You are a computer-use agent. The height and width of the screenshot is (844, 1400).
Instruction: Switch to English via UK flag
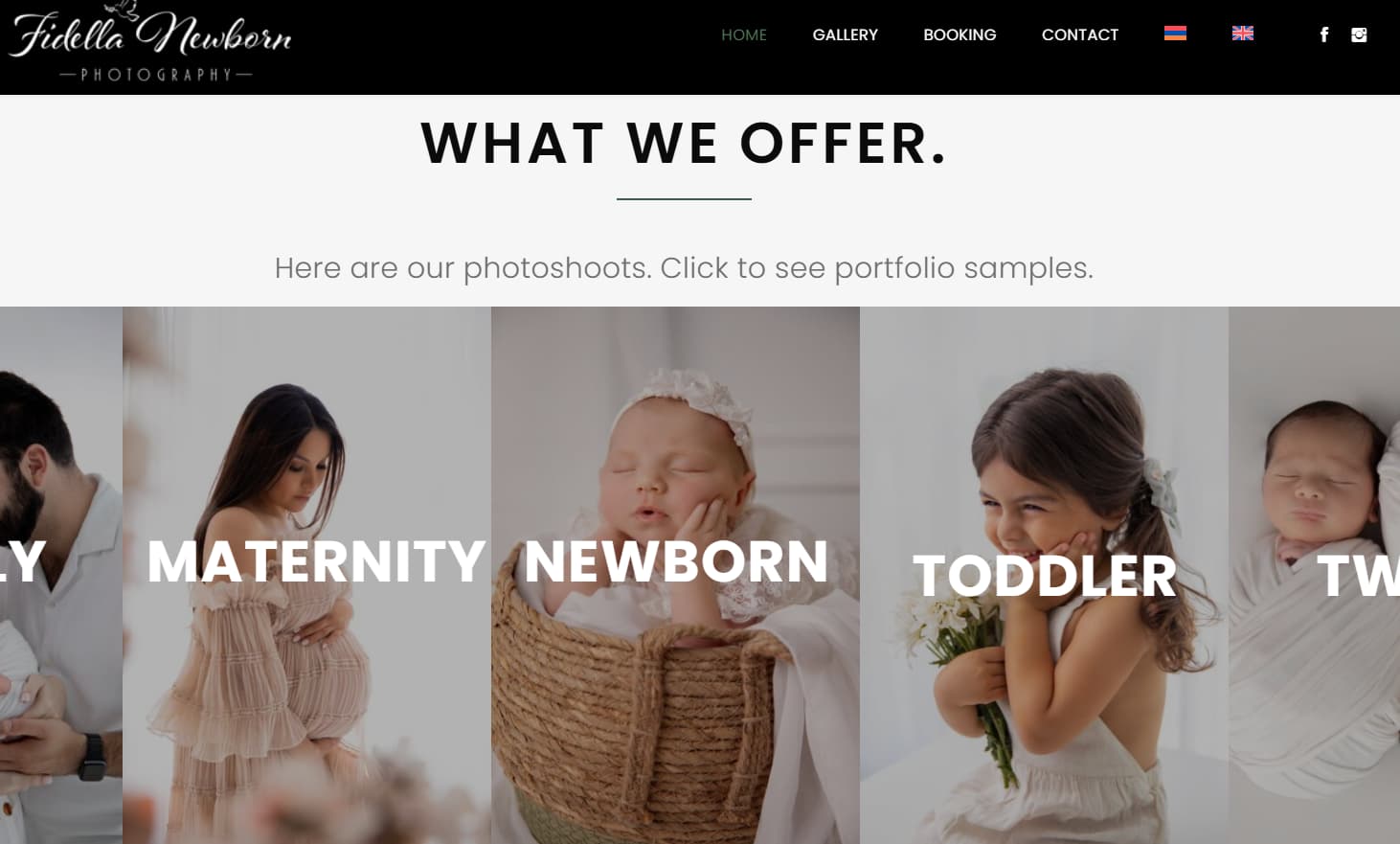1243,34
